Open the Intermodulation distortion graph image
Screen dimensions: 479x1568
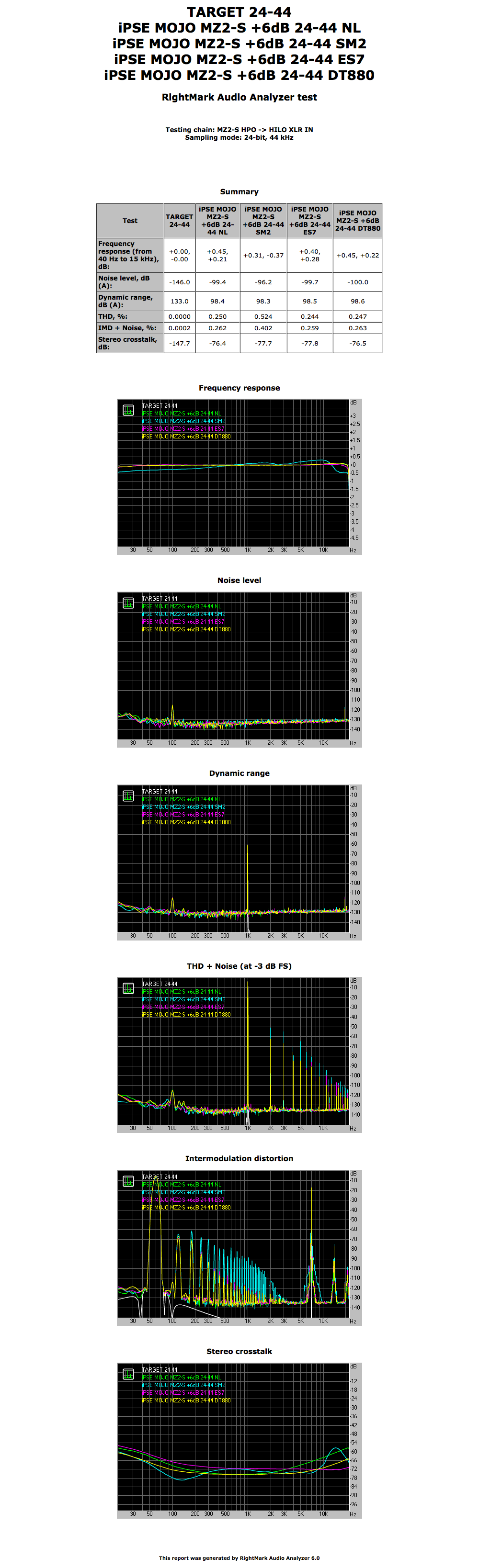tap(239, 1248)
